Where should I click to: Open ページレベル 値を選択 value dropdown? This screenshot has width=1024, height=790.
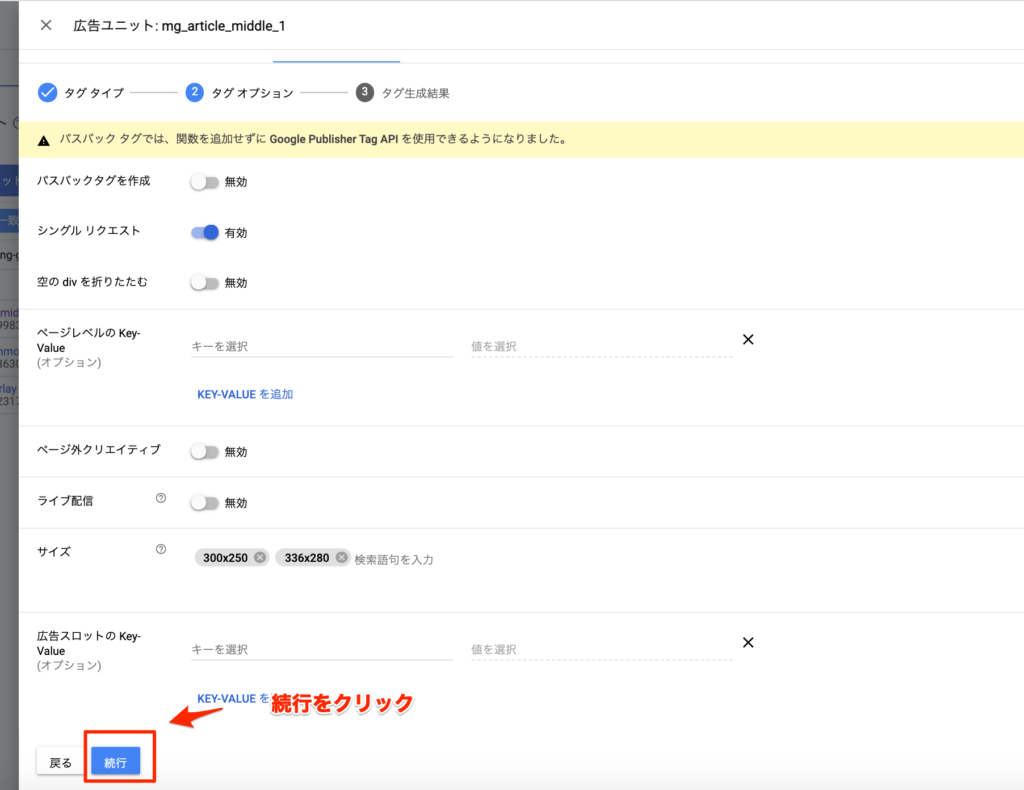[x=601, y=346]
